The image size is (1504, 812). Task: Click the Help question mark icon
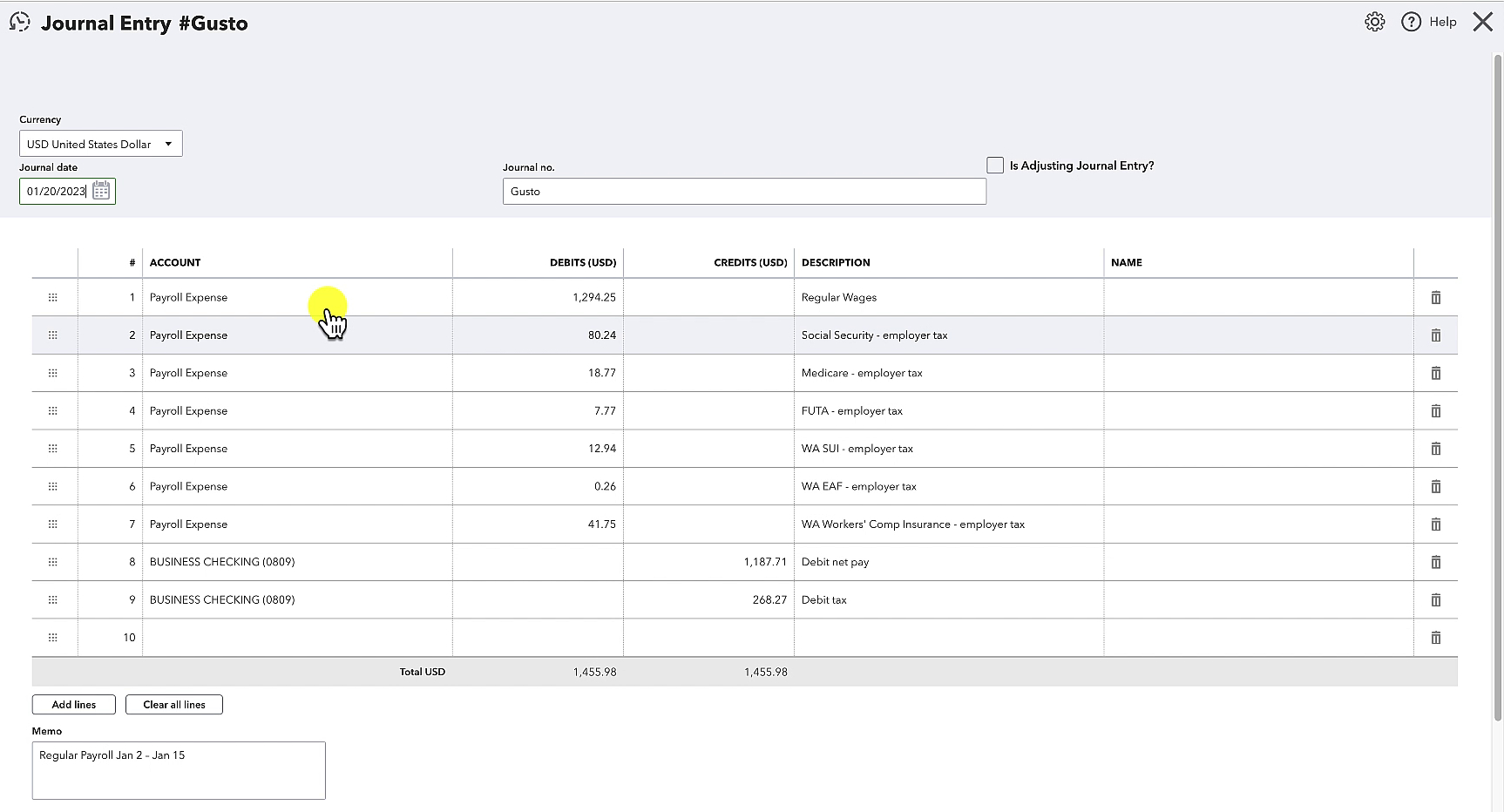point(1411,22)
